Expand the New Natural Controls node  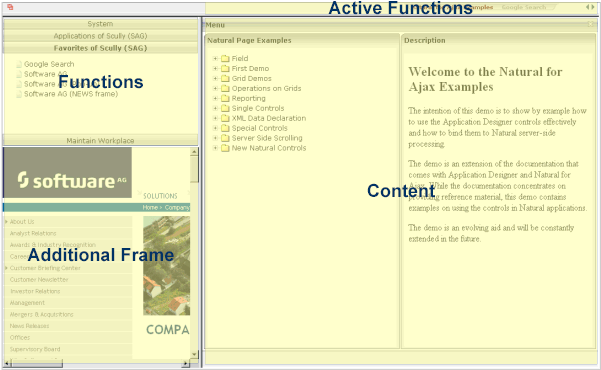215,148
